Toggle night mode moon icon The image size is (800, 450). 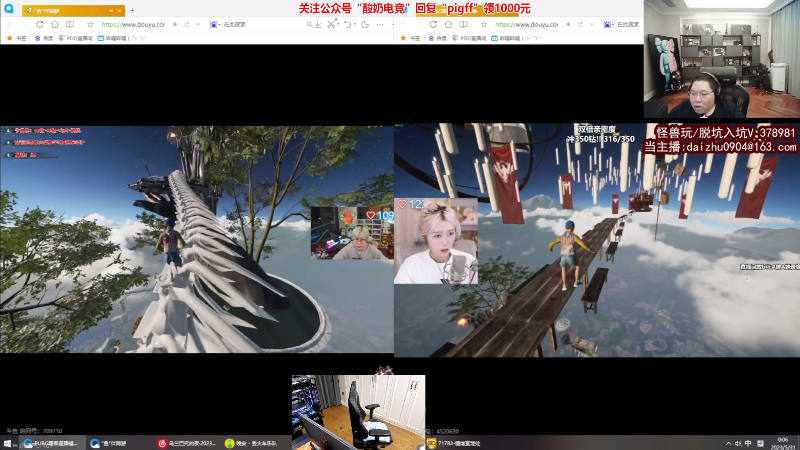coord(365,24)
